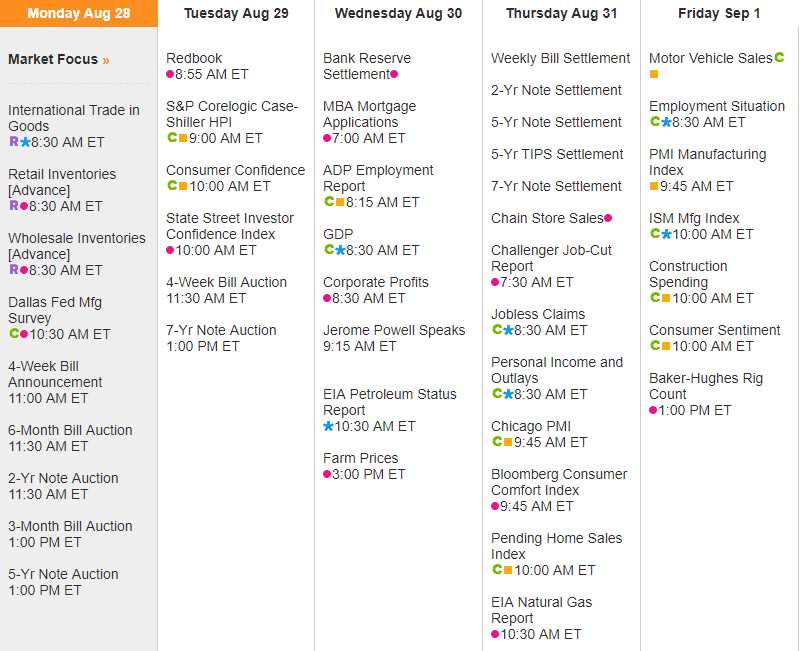
Task: Go to the Friday Sep 1 header
Action: (719, 14)
